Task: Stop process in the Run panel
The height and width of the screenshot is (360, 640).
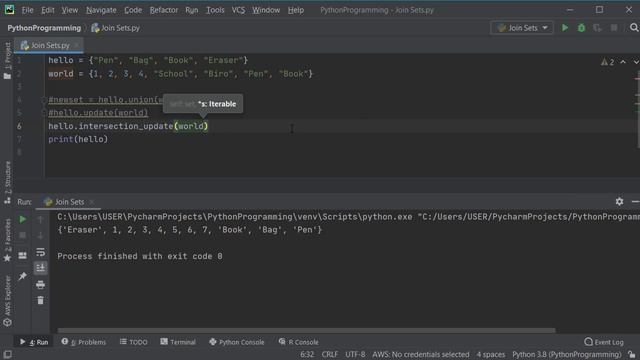Action: coord(23,236)
